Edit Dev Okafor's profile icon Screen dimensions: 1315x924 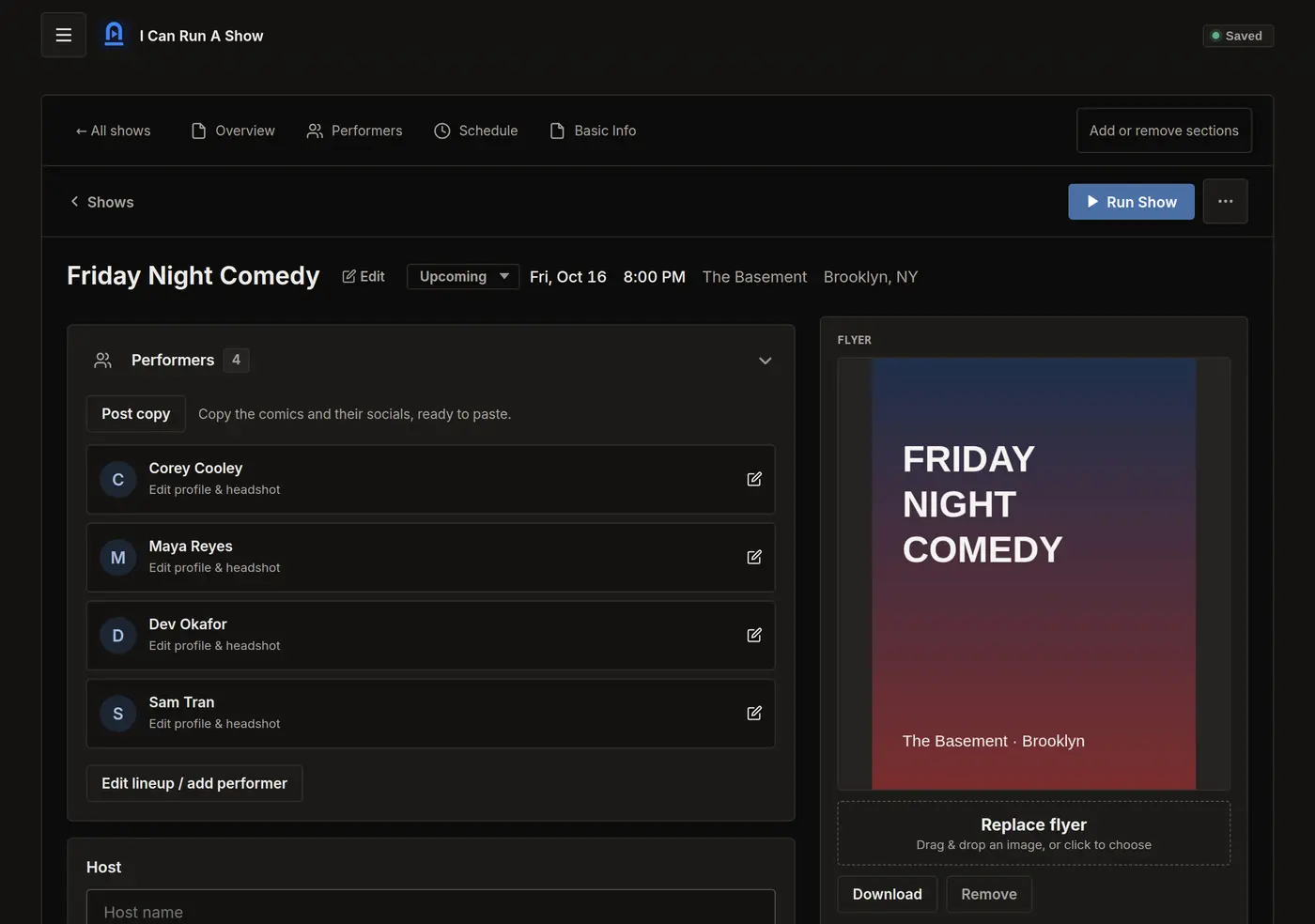point(754,635)
